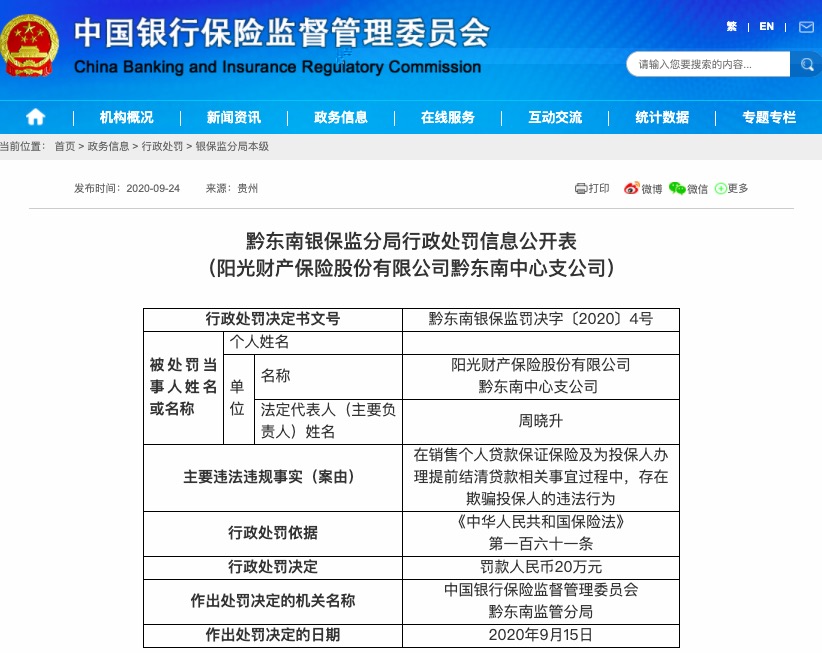822x653 pixels.
Task: Click the home icon in navigation bar
Action: [36, 117]
